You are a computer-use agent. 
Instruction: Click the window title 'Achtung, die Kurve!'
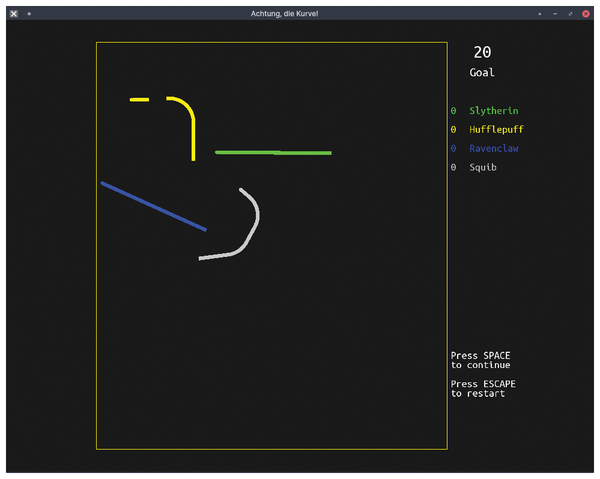pyautogui.click(x=284, y=14)
